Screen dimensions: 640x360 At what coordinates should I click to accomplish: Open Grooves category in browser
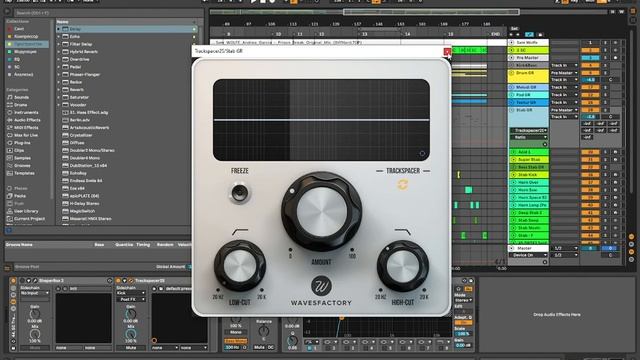point(22,165)
